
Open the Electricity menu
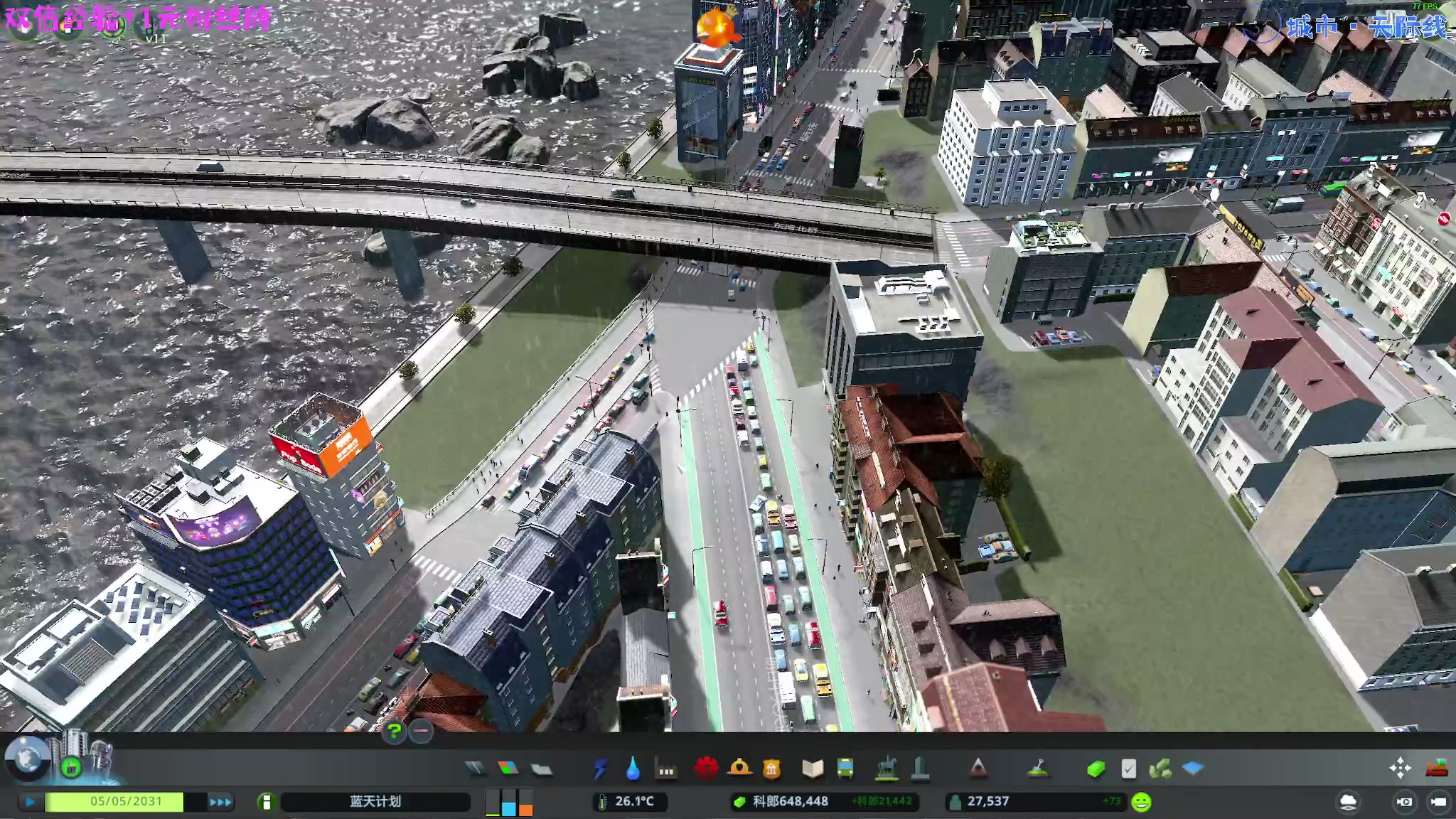(600, 769)
